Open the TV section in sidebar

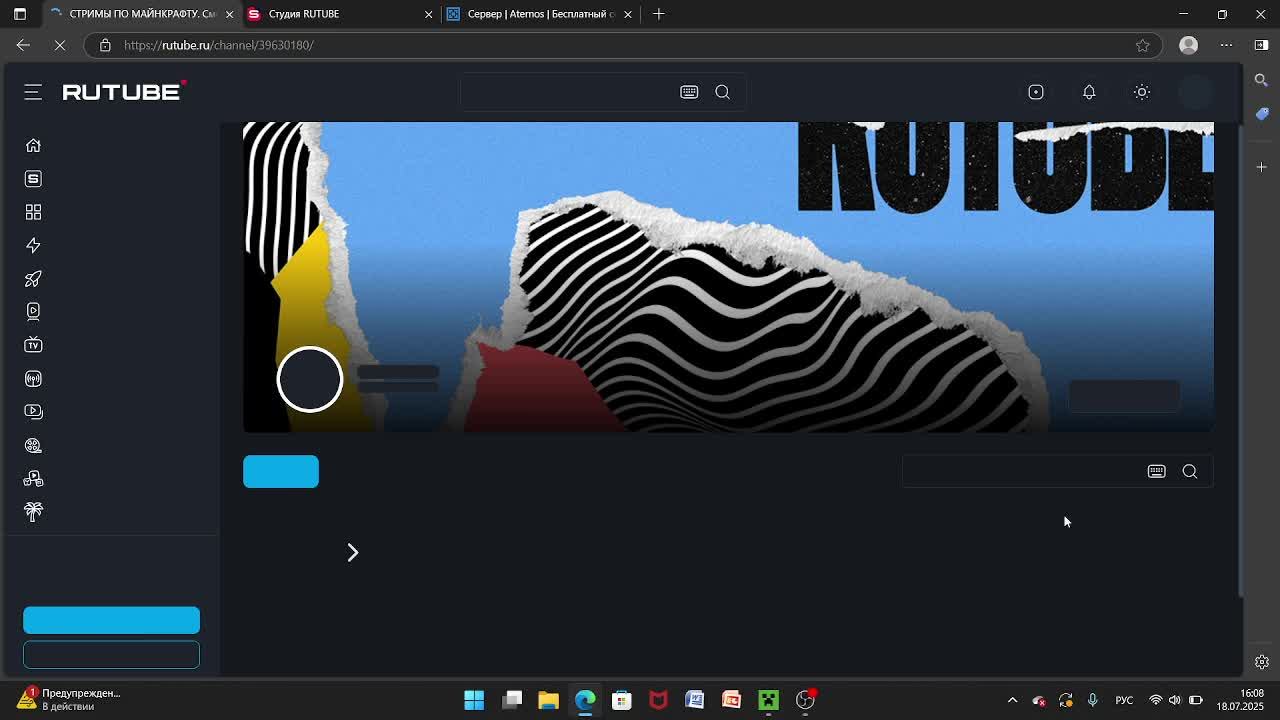[x=33, y=345]
